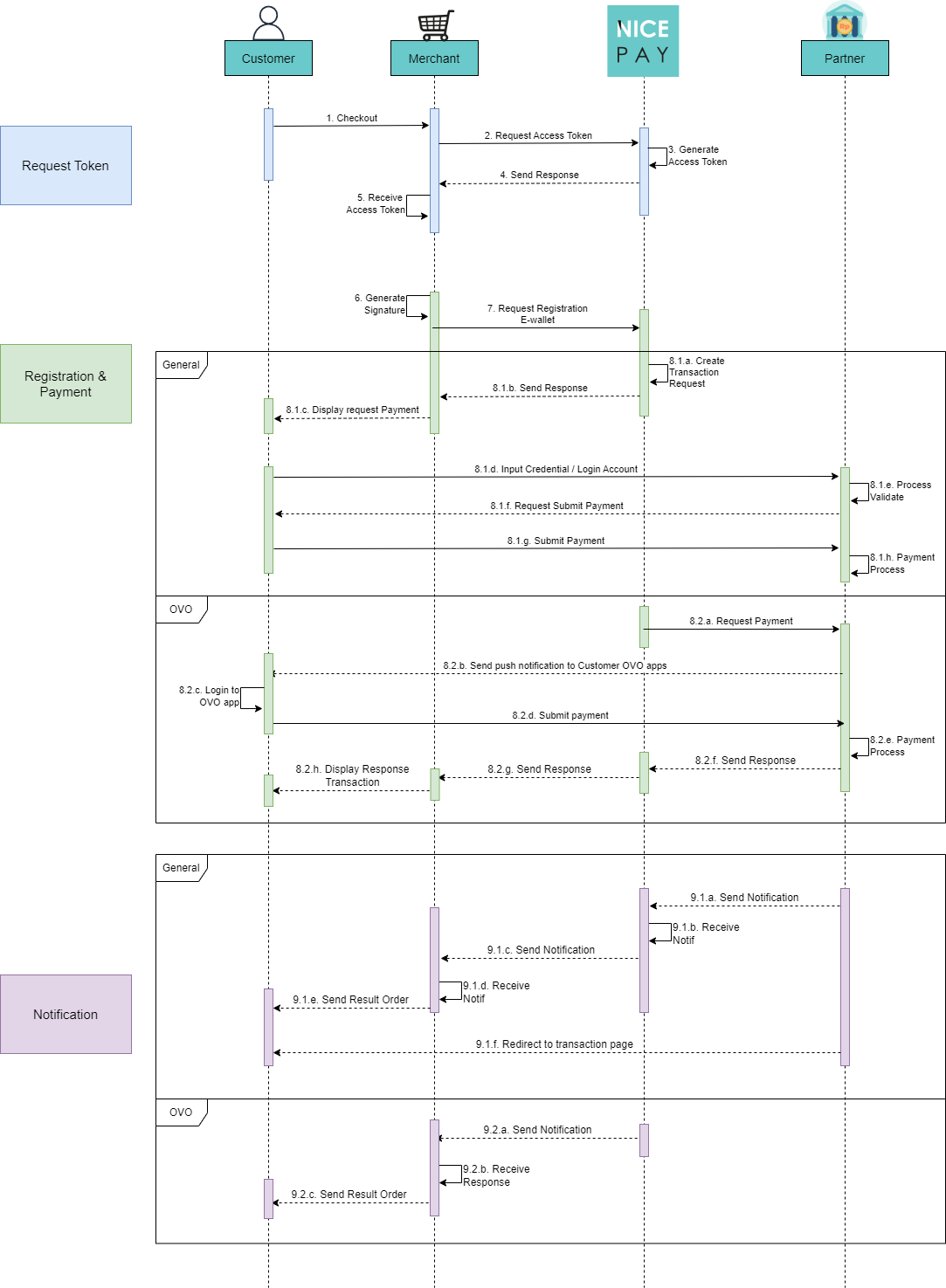Click the Partner bank building icon
The height and width of the screenshot is (1288, 946).
[x=844, y=21]
